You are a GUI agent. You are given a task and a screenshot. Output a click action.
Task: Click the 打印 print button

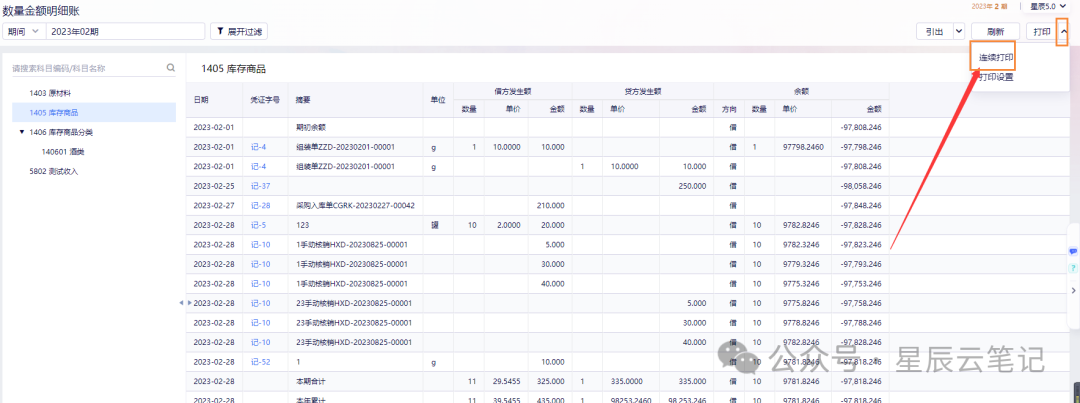point(1042,32)
